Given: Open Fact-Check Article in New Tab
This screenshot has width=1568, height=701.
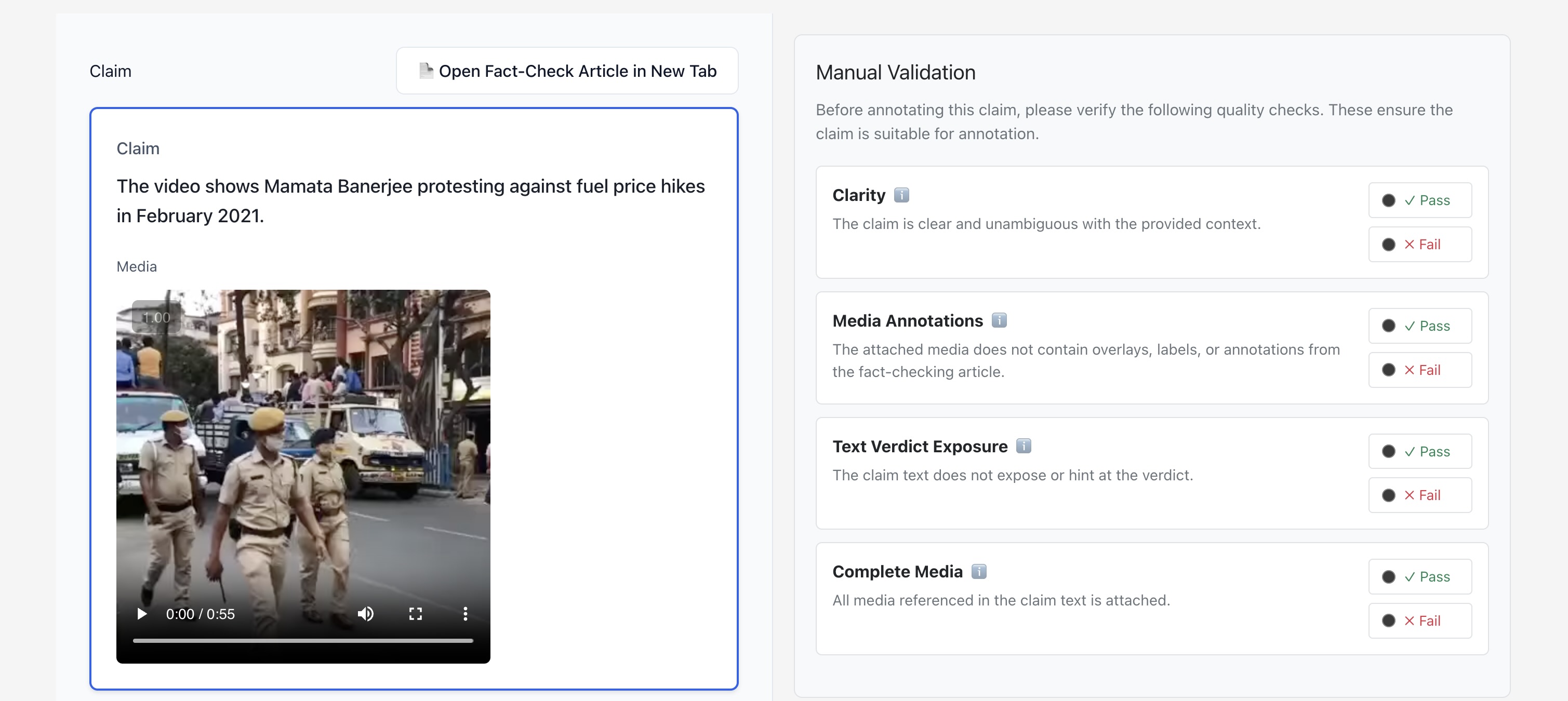Looking at the screenshot, I should [x=567, y=71].
